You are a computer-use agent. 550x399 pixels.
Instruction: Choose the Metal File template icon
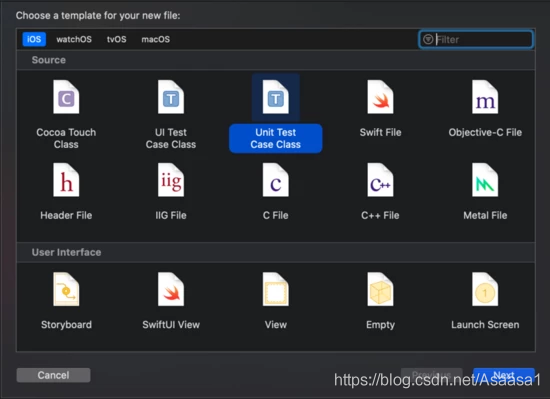point(485,180)
